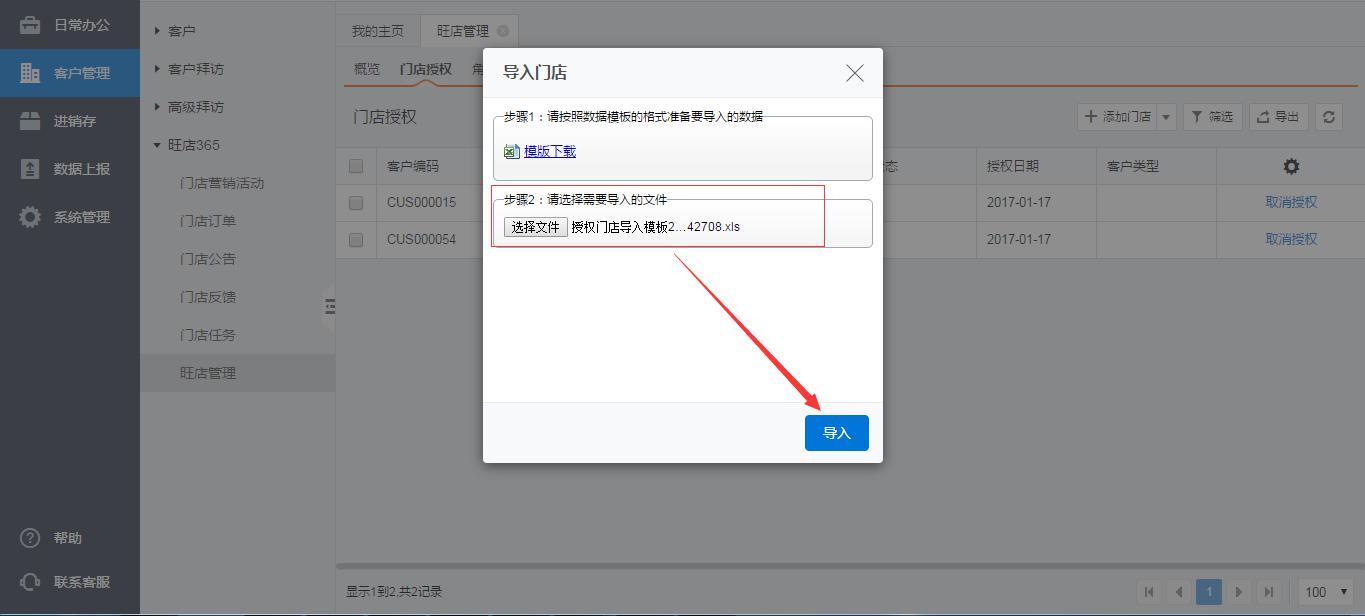
Task: Expand the 添加门店 dropdown arrow
Action: 1166,117
